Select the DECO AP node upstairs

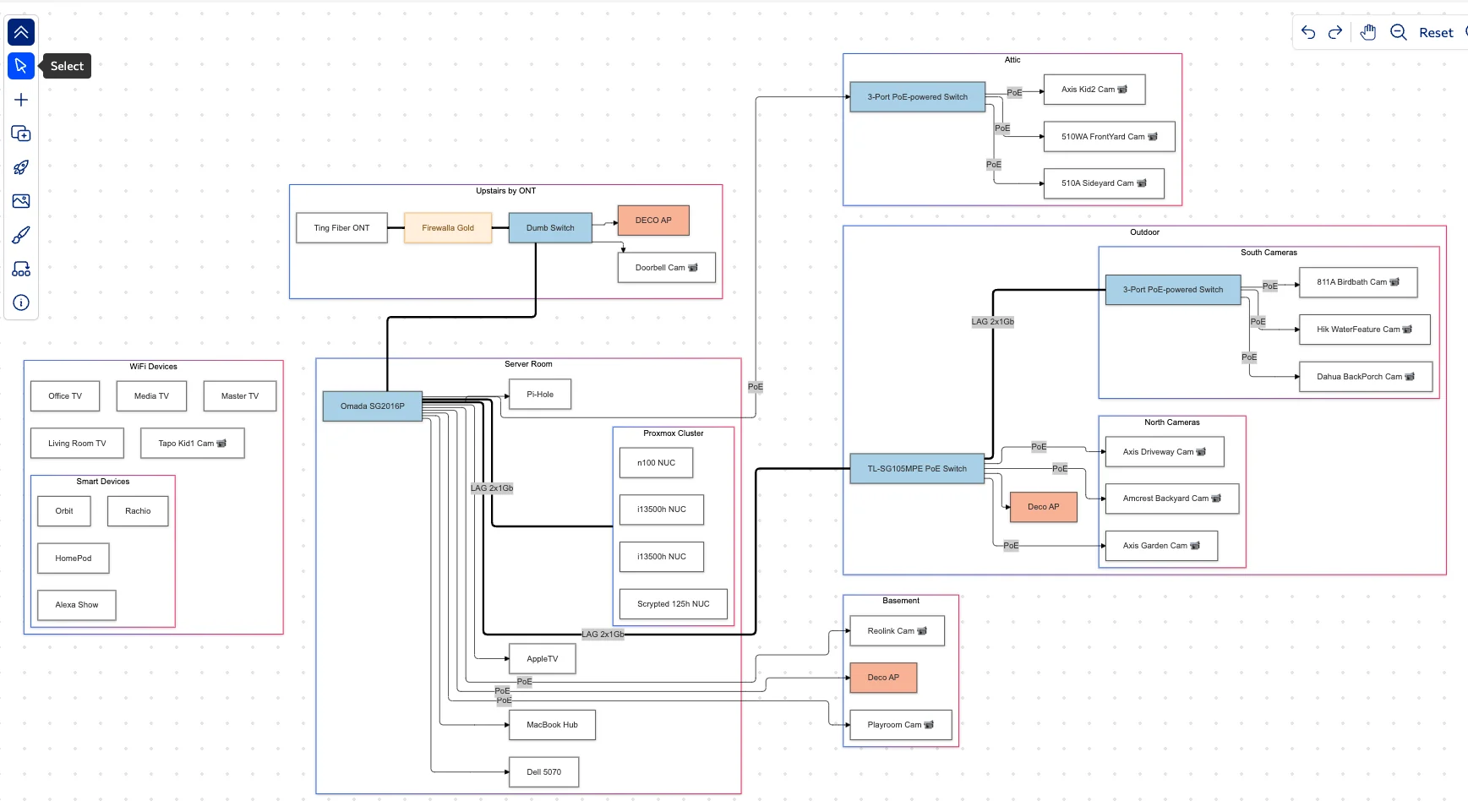tap(653, 221)
